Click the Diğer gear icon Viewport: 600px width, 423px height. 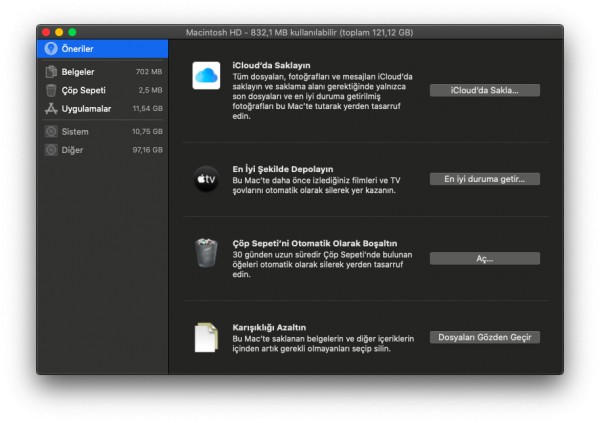51,150
